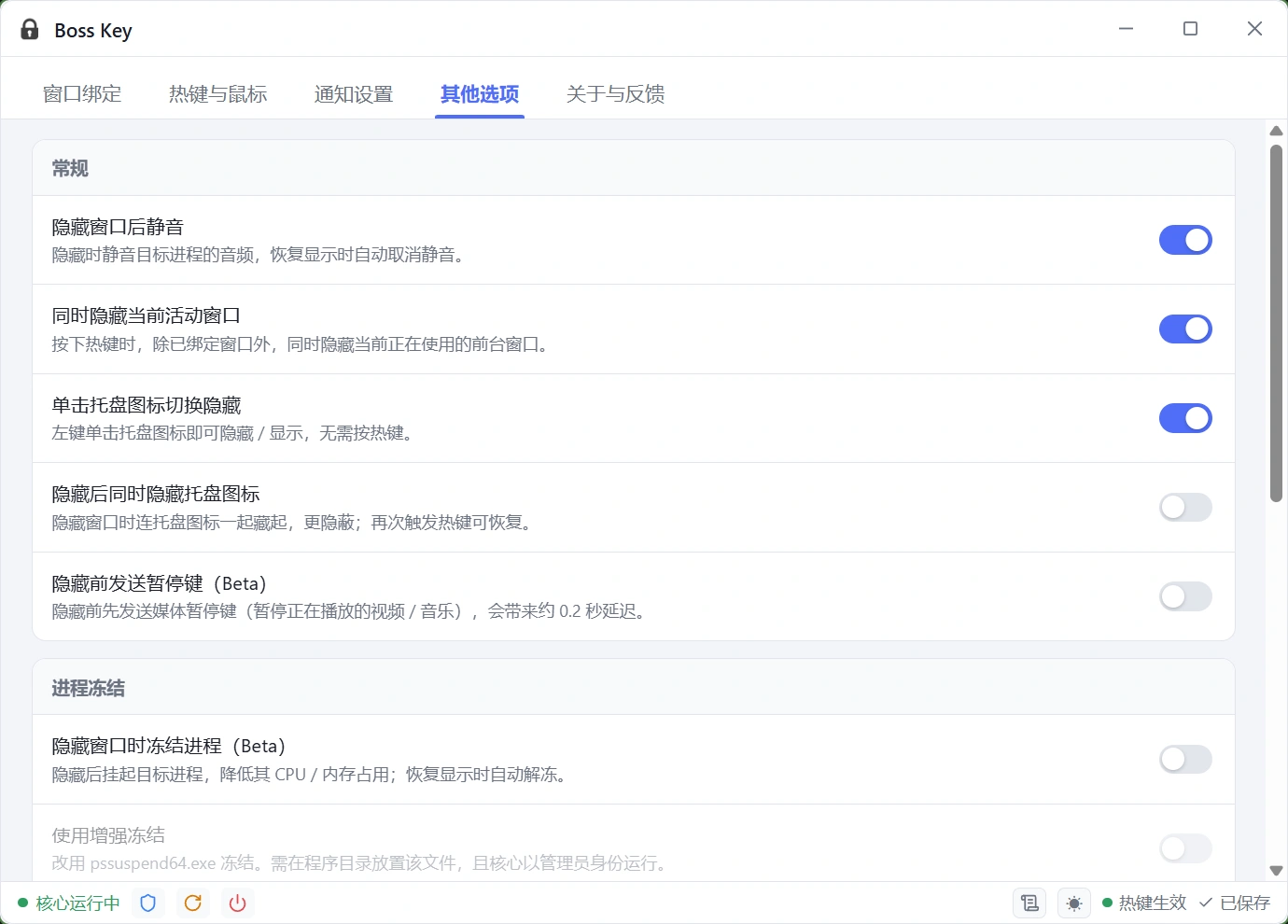Click the 单击托盘图标切换隐藏 option title
Screen dimensions: 1288x924
click(x=147, y=405)
